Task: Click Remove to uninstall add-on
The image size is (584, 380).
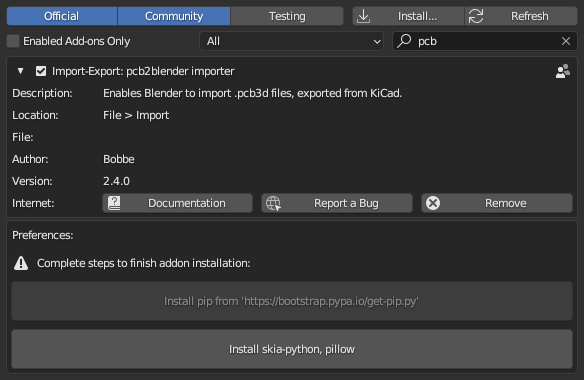Action: pos(497,203)
